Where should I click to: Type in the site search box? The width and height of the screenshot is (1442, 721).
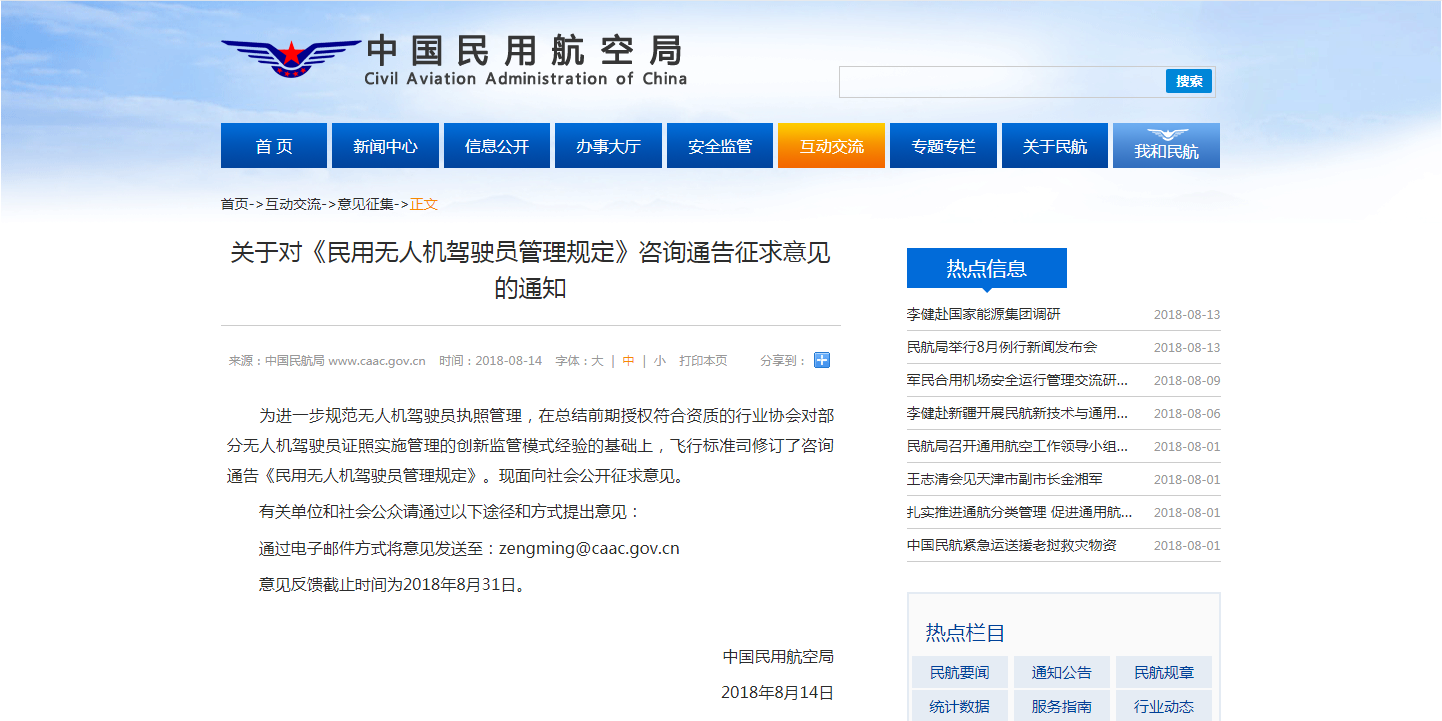[x=1000, y=82]
